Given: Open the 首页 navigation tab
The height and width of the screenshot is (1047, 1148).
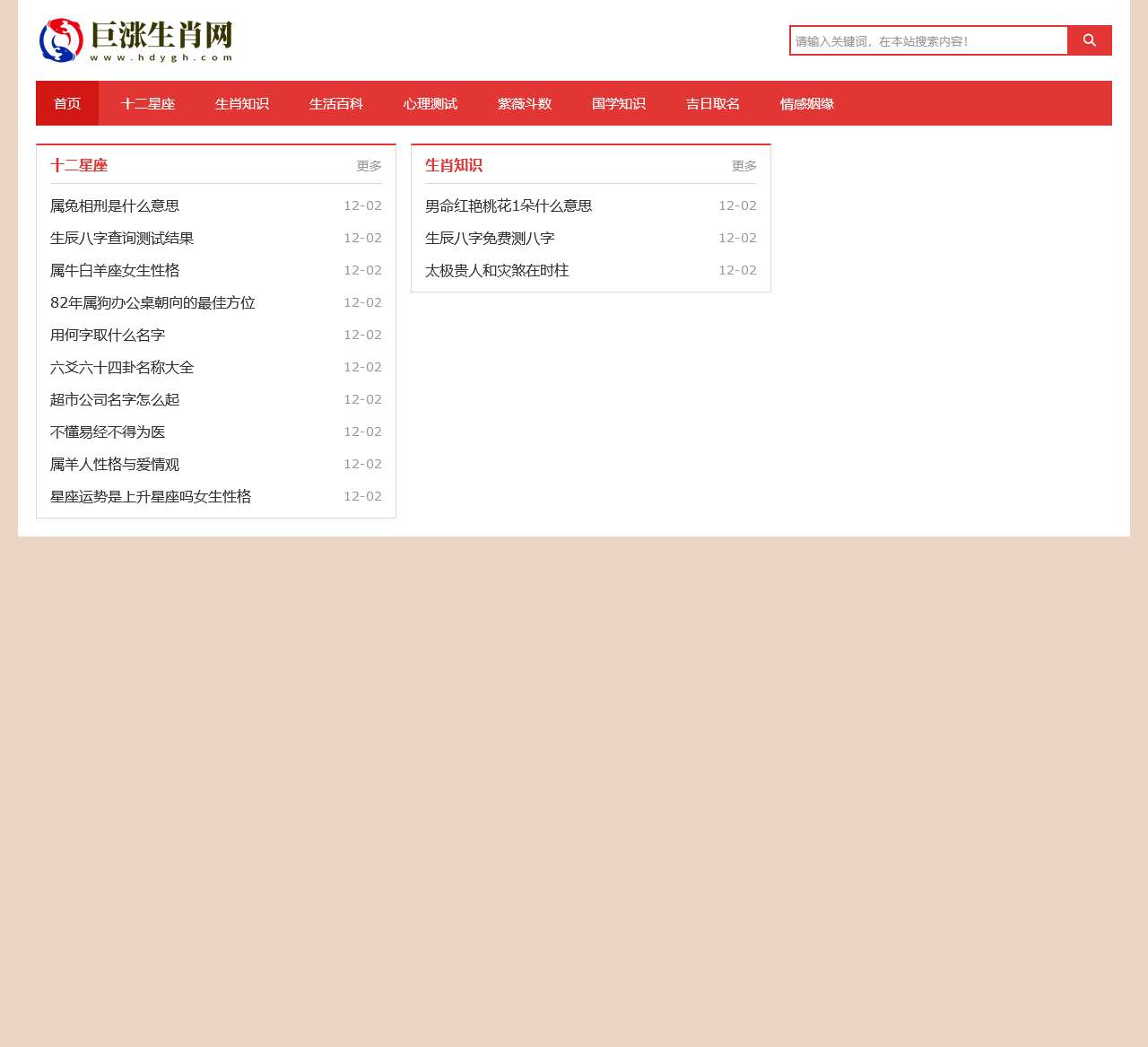Looking at the screenshot, I should click(67, 103).
